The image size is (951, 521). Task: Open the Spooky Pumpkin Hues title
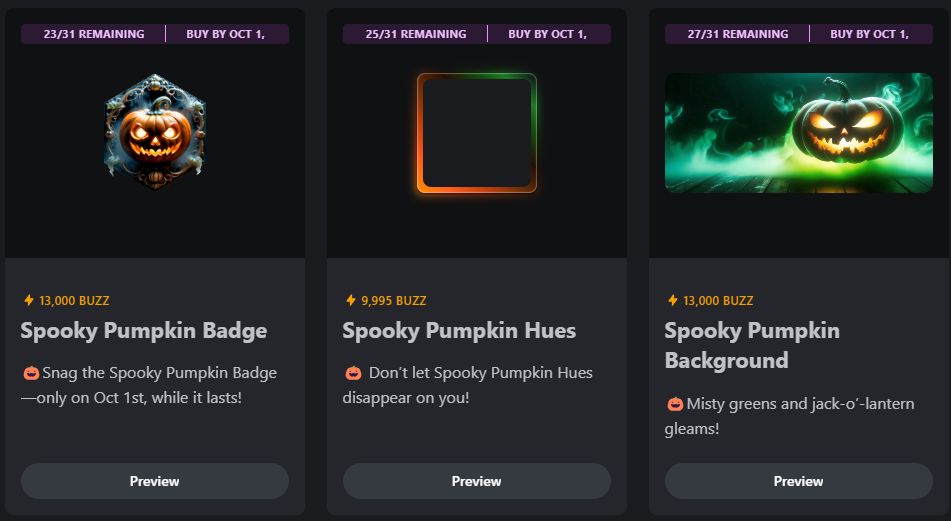pyautogui.click(x=459, y=331)
